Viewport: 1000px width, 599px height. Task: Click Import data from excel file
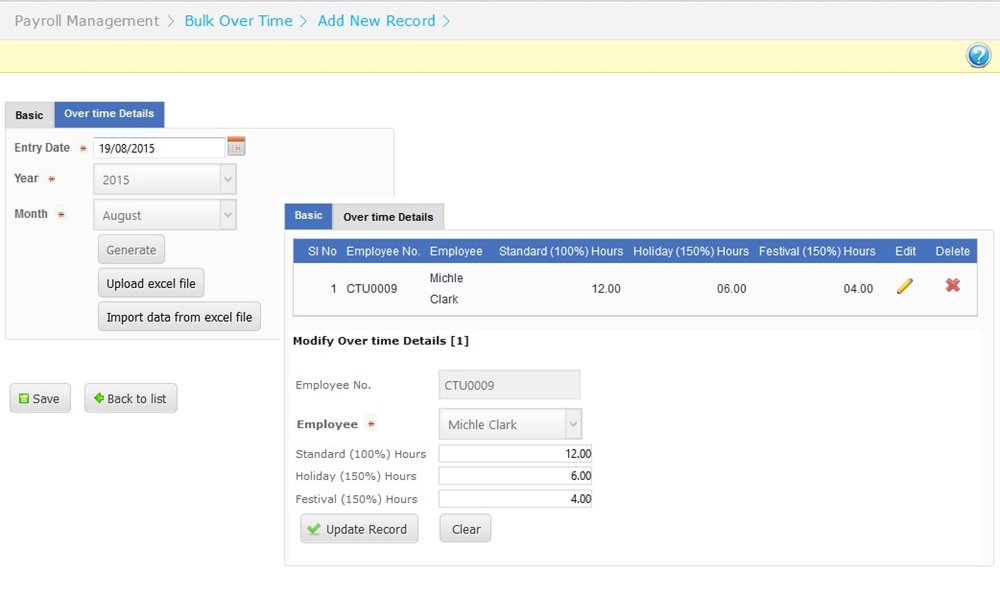pyautogui.click(x=179, y=317)
